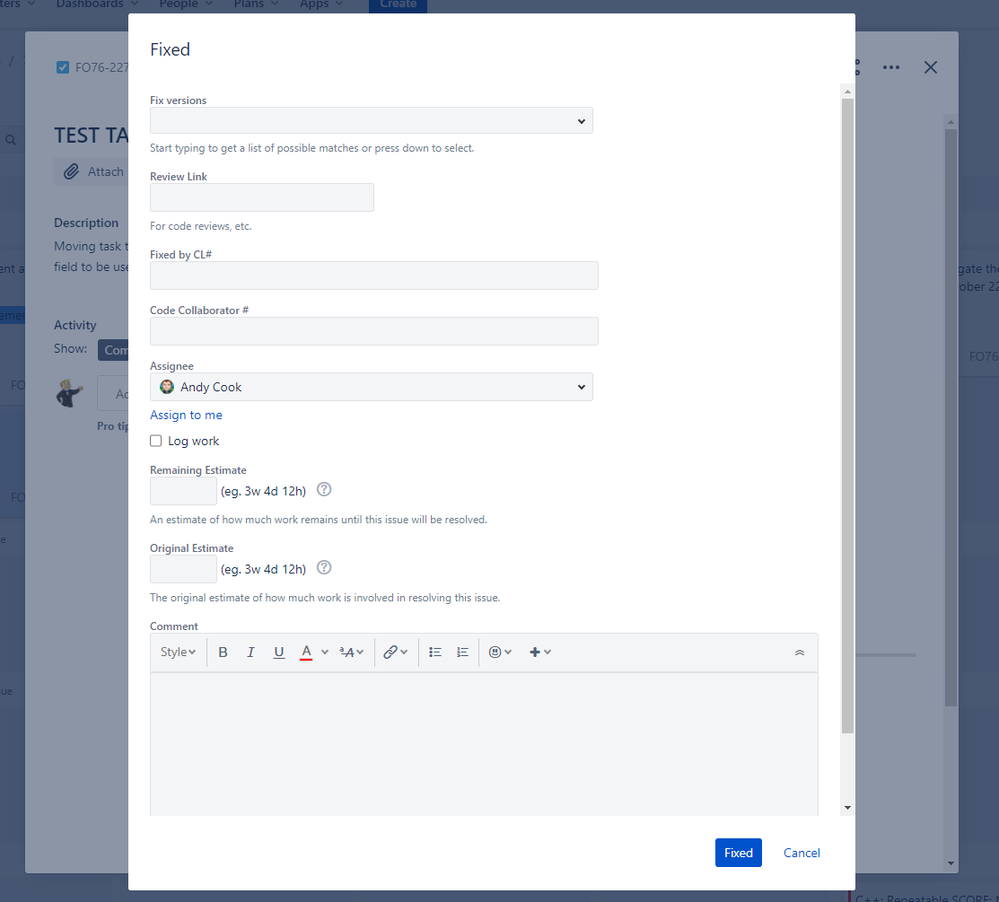Image resolution: width=999 pixels, height=902 pixels.
Task: Toggle underline in comment toolbar
Action: coord(278,652)
